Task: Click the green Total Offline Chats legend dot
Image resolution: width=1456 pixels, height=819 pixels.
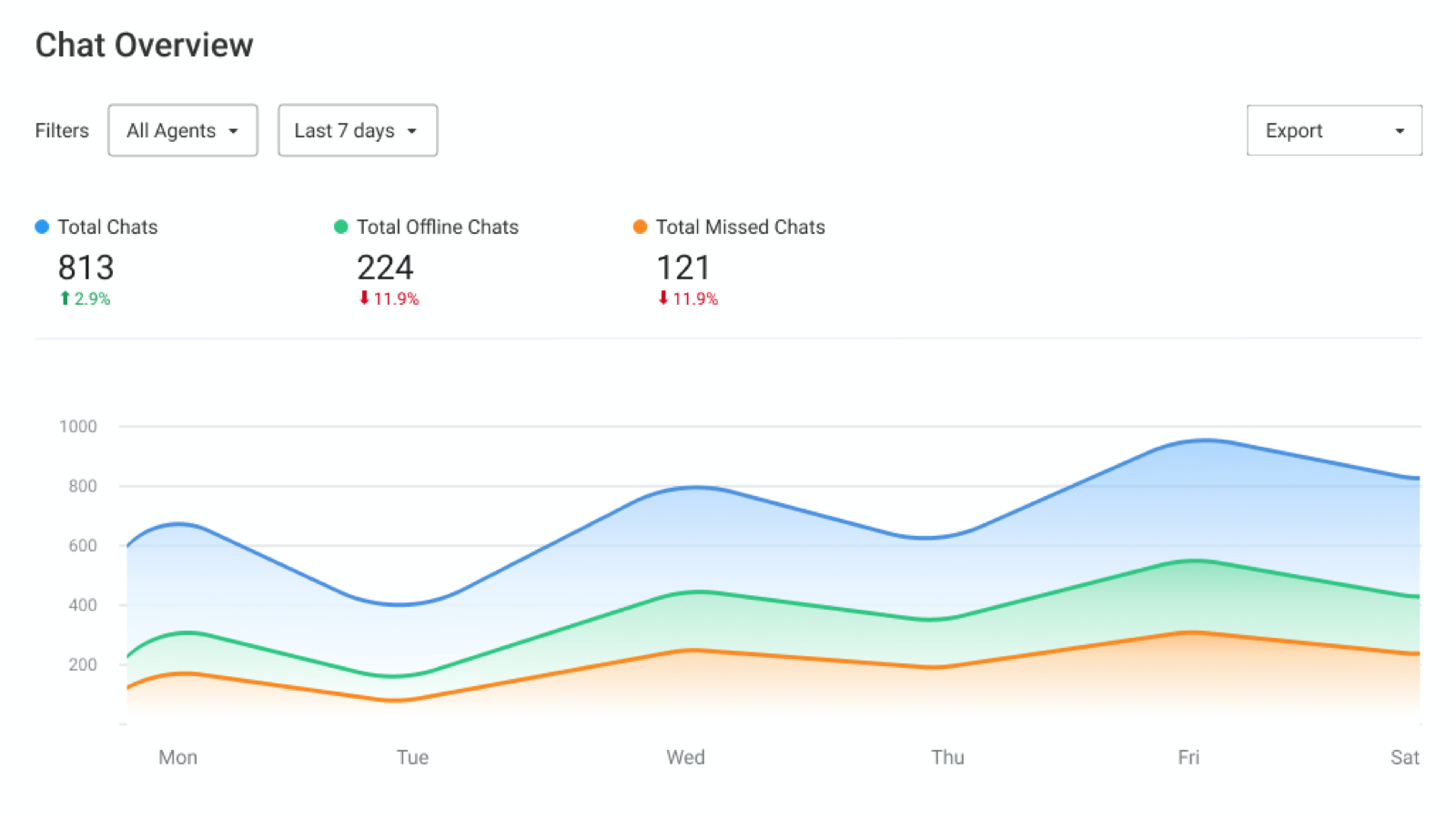Action: (340, 227)
